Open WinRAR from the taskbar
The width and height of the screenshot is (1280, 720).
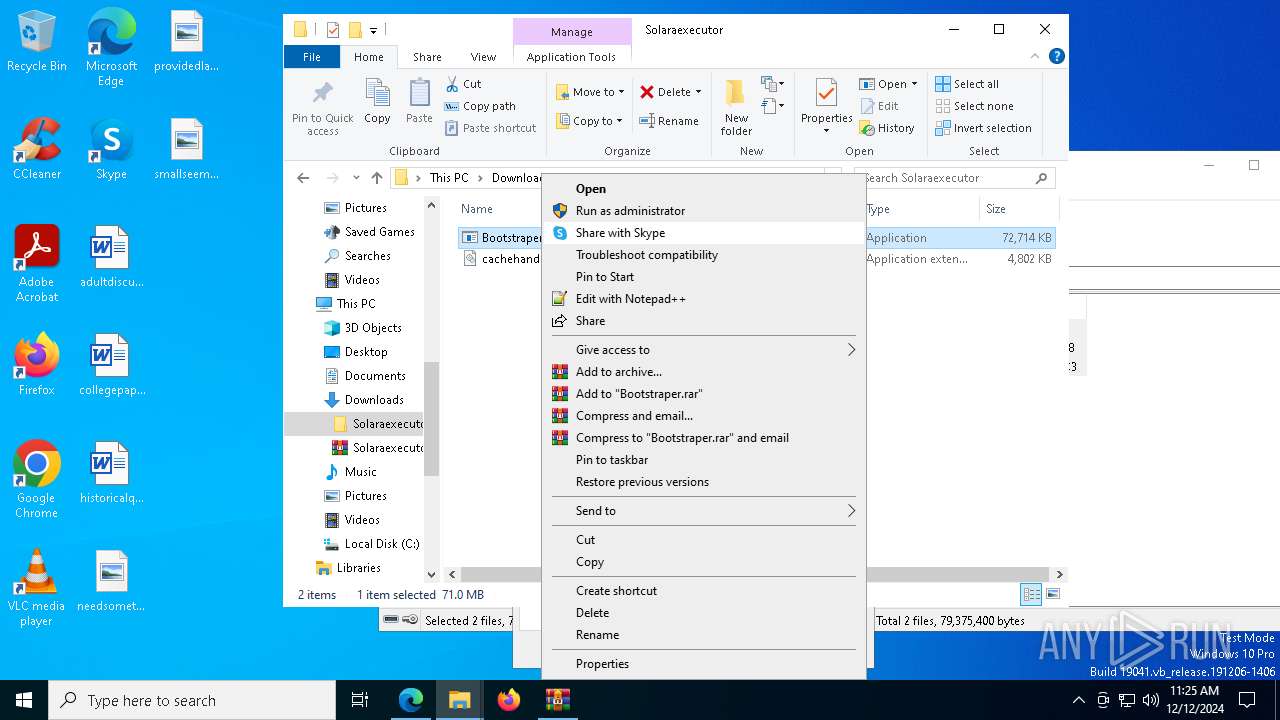click(x=557, y=700)
